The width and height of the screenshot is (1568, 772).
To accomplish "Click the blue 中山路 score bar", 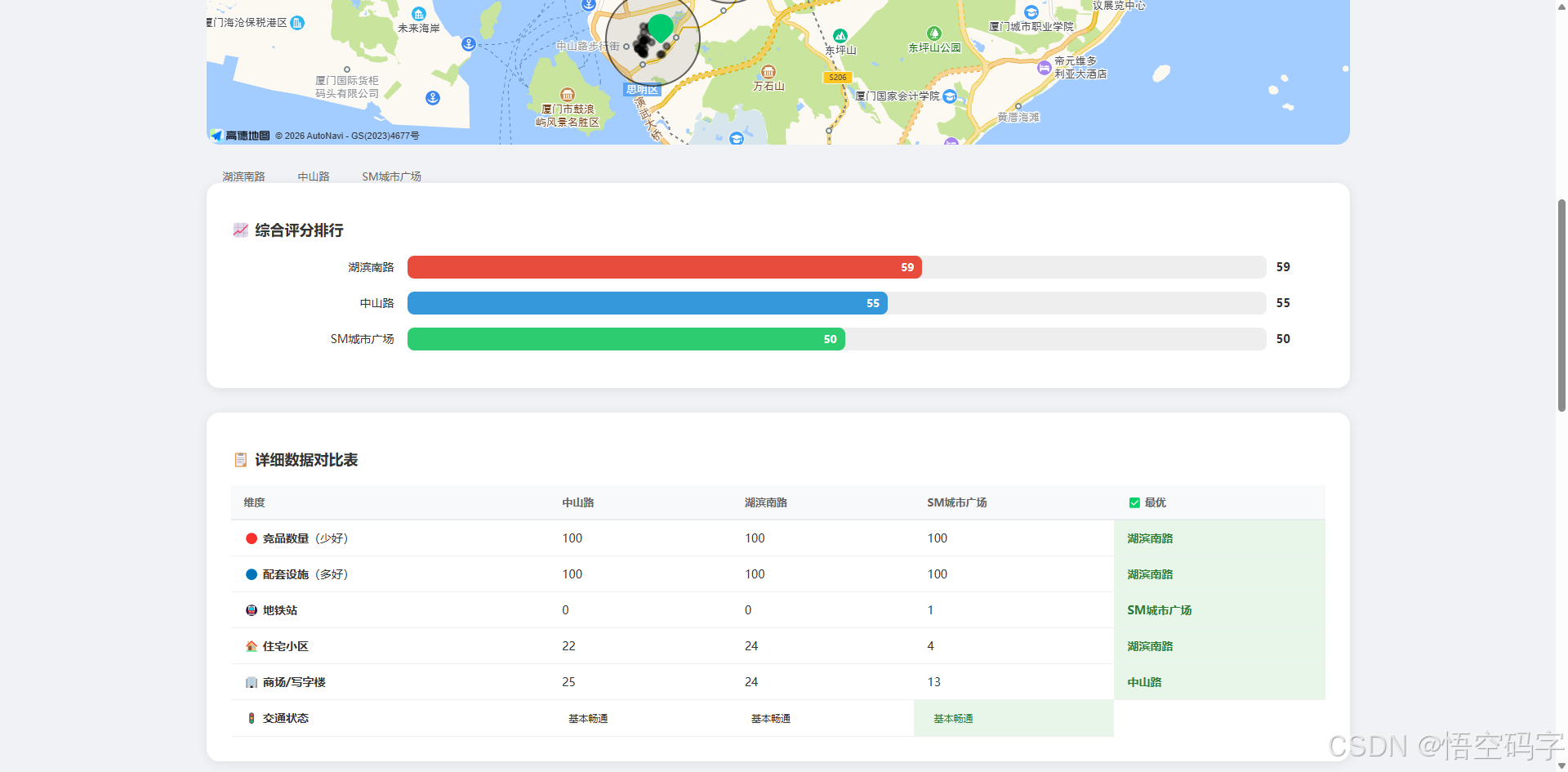I will click(x=648, y=303).
